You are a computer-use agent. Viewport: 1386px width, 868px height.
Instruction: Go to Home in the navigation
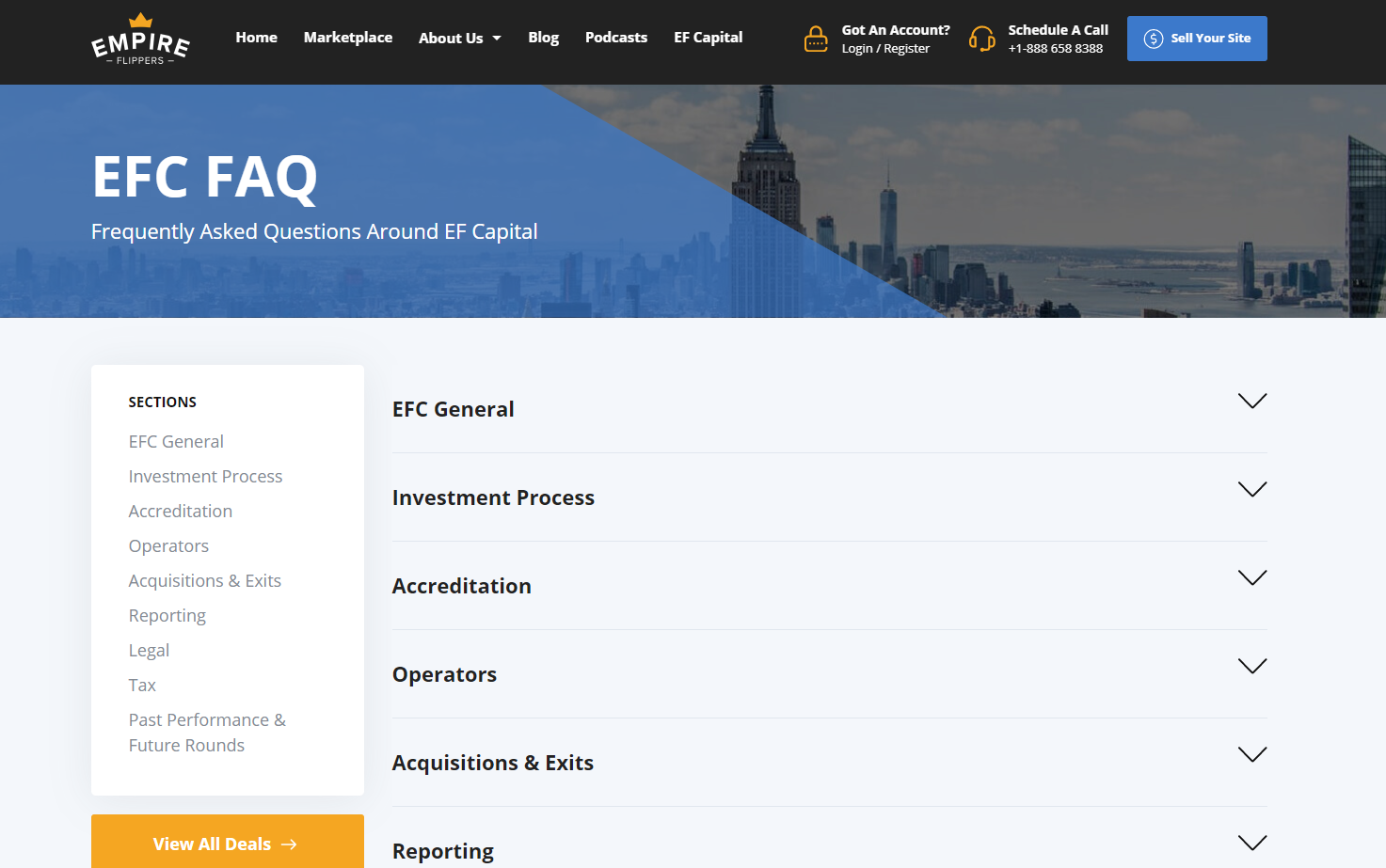256,38
